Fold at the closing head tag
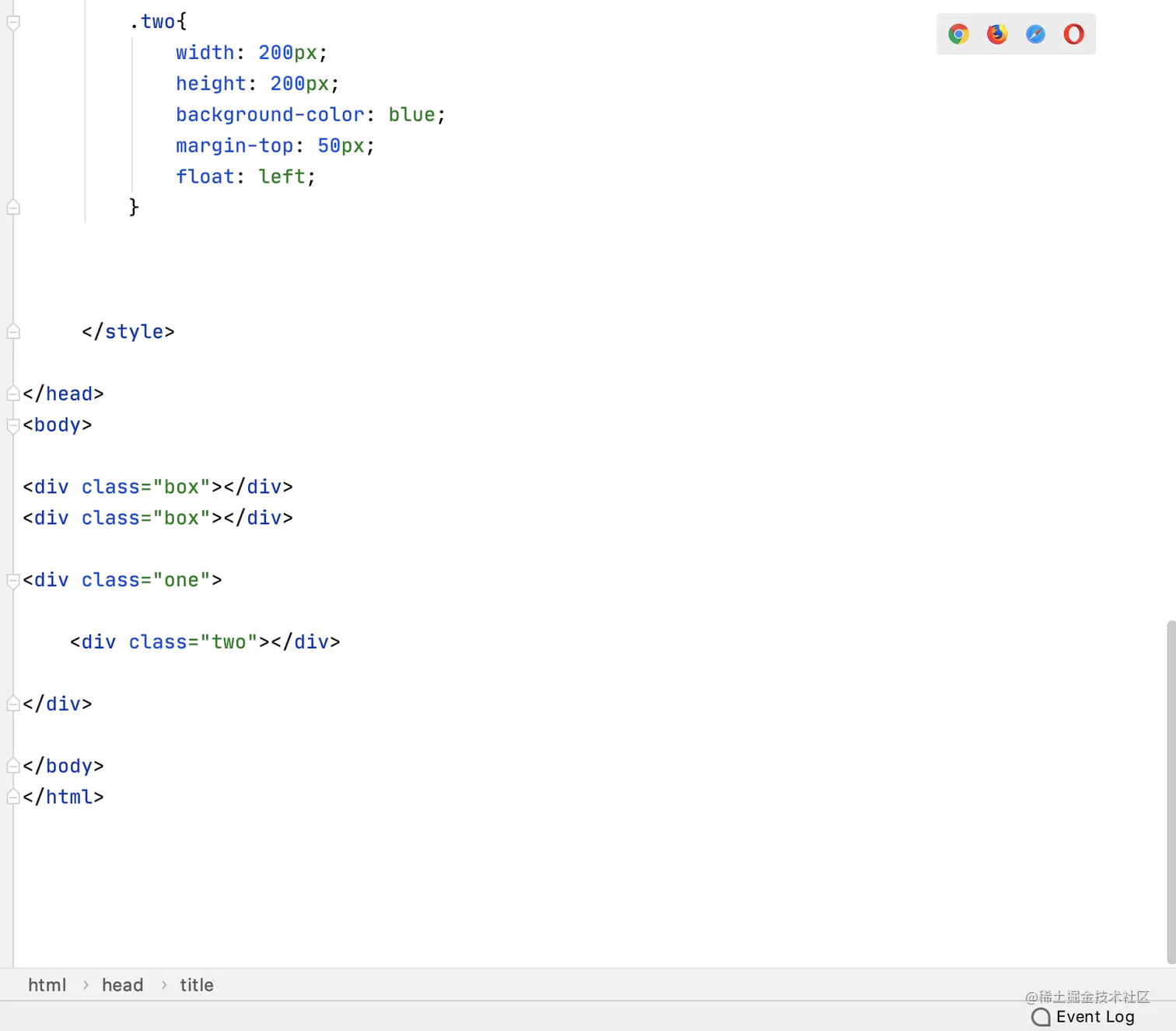Viewport: 1176px width, 1031px height. [x=13, y=394]
